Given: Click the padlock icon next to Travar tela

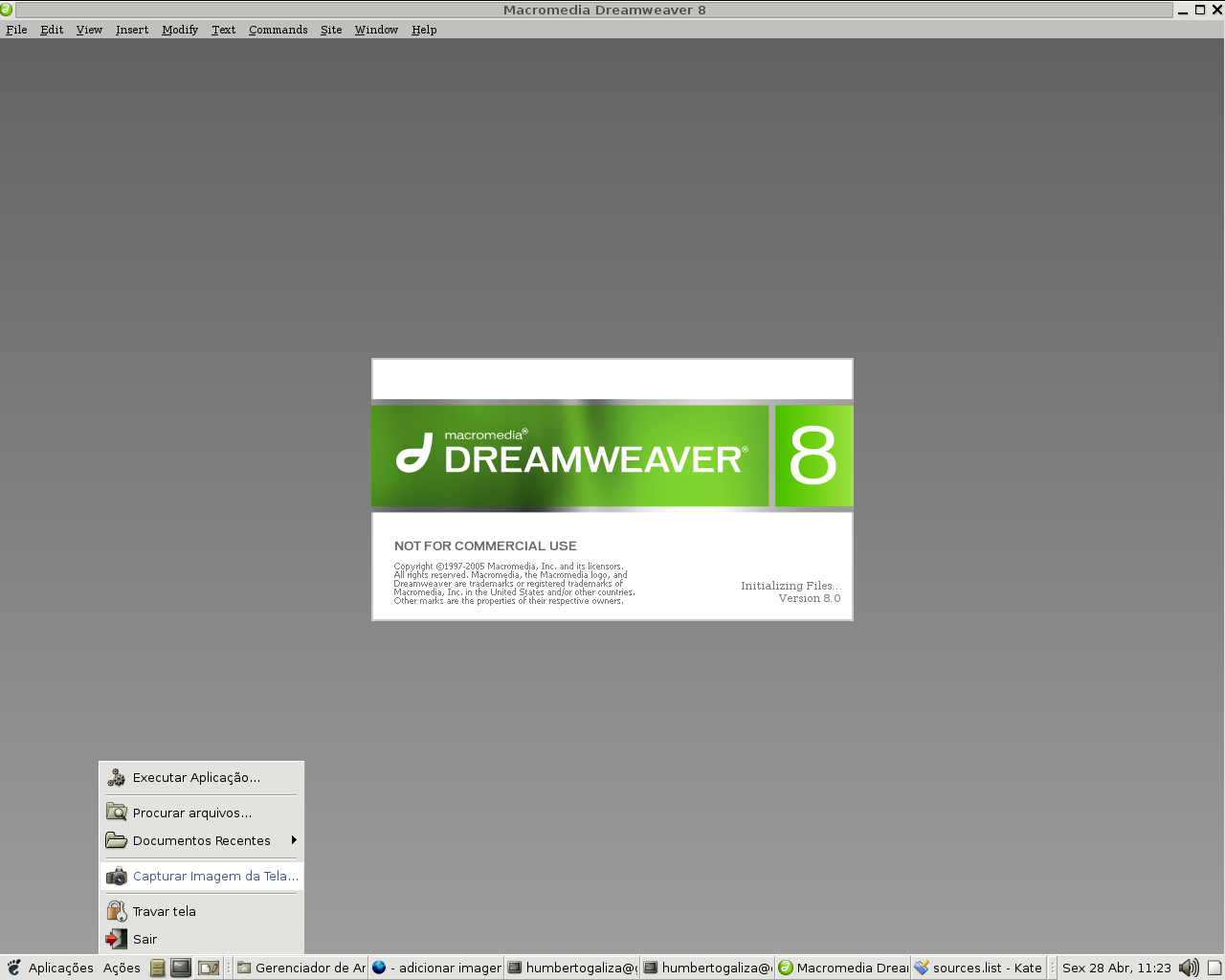Looking at the screenshot, I should click(116, 911).
